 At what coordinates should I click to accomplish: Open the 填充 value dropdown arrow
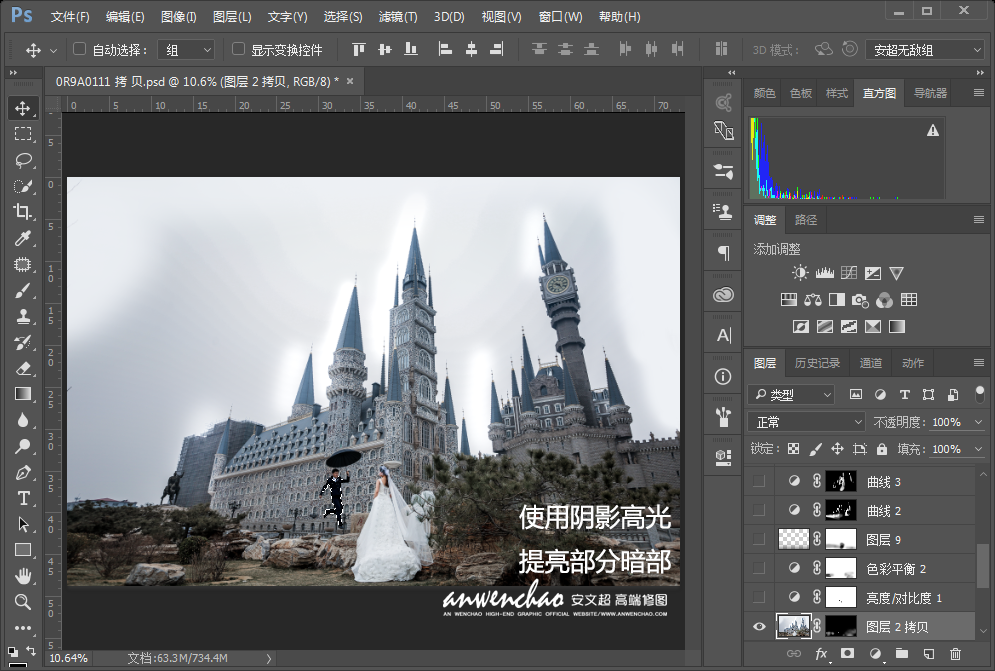pyautogui.click(x=978, y=449)
